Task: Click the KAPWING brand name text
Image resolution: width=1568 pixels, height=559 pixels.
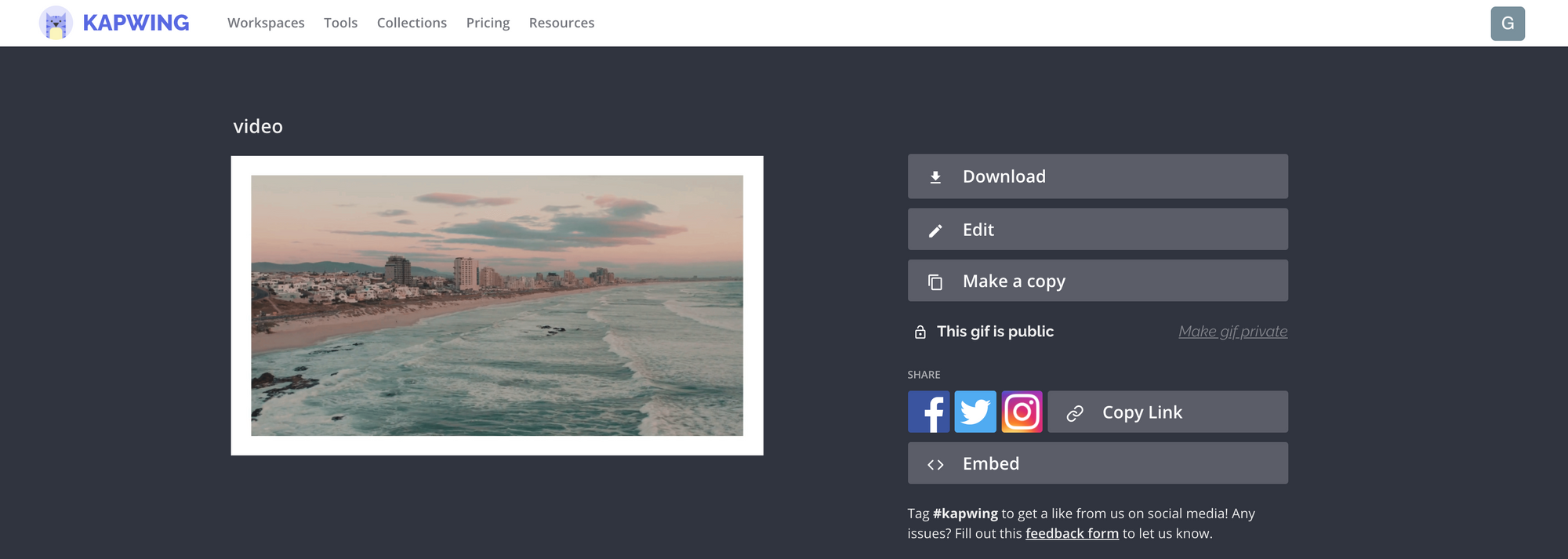Action: click(136, 24)
